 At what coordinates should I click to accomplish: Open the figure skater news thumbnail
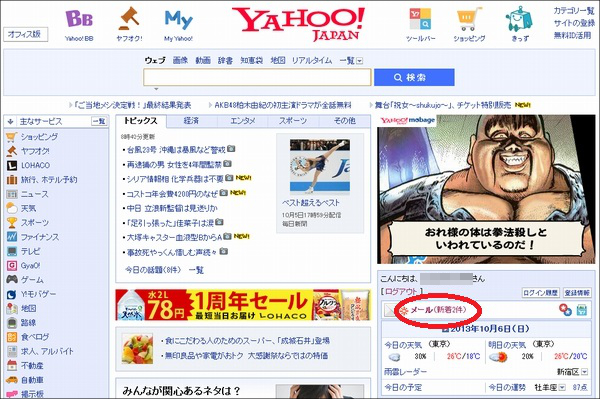coord(320,168)
